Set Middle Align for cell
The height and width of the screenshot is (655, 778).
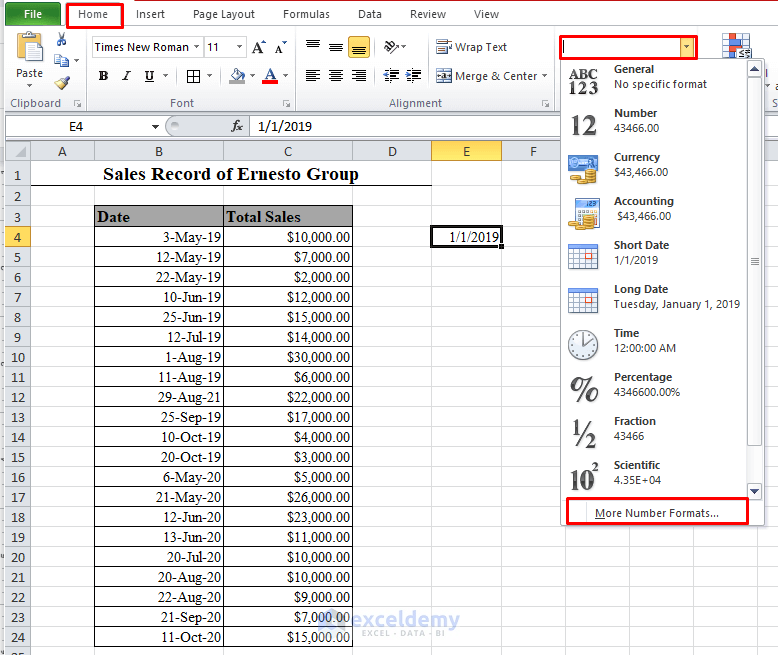tap(336, 48)
